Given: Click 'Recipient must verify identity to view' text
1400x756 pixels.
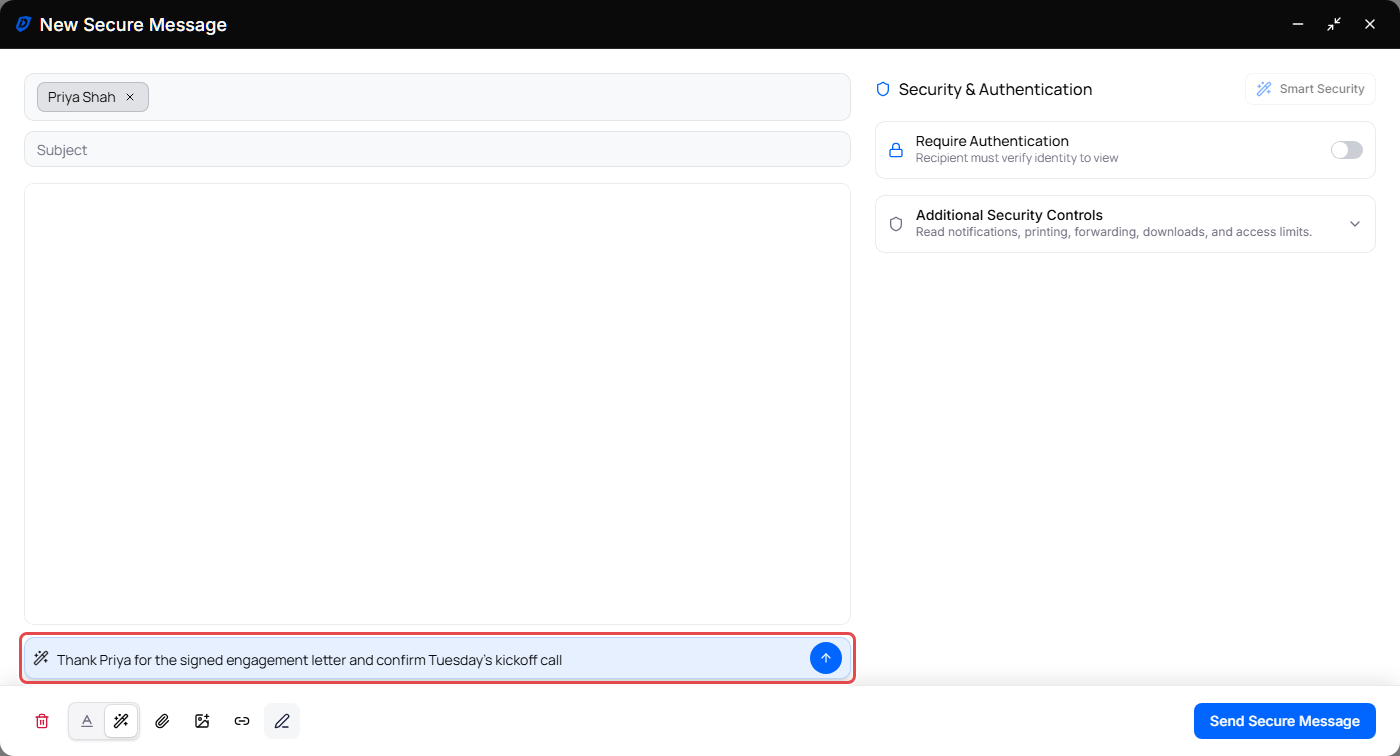Looking at the screenshot, I should 1017,158.
